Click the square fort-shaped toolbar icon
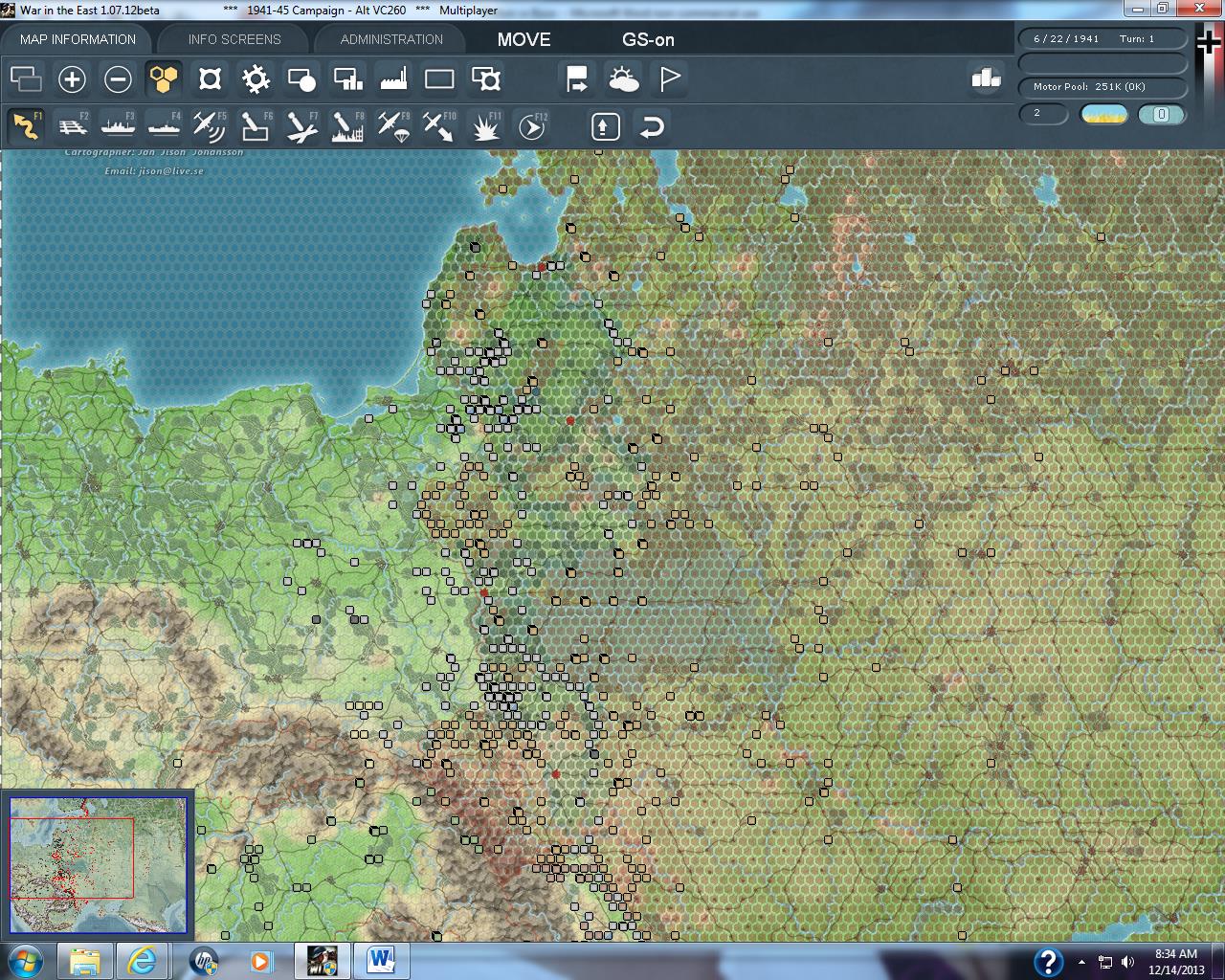 tap(210, 78)
